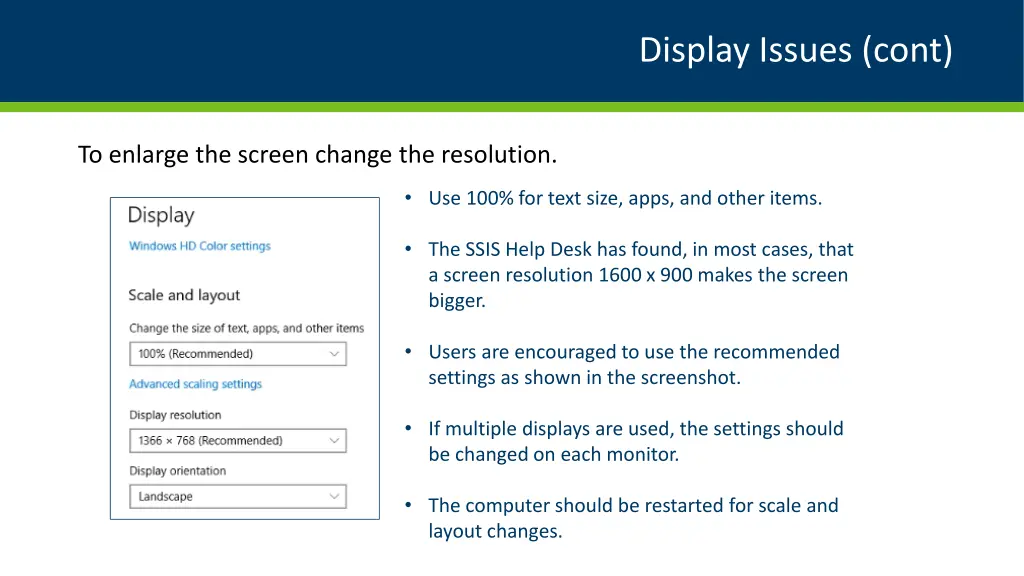Open the Advanced scaling settings link
The width and height of the screenshot is (1024, 576).
[195, 384]
